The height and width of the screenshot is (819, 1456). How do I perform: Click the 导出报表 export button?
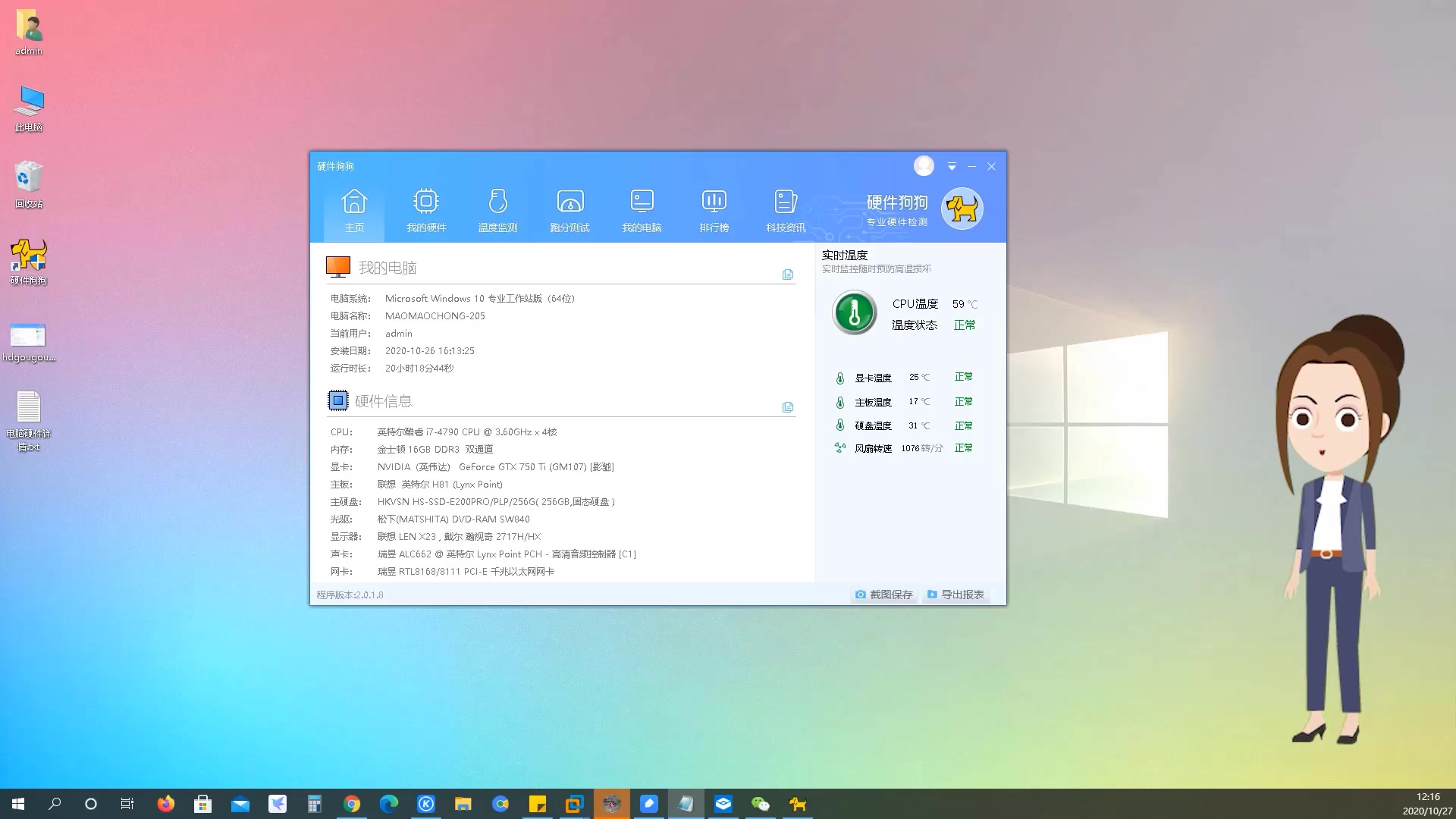tap(955, 595)
